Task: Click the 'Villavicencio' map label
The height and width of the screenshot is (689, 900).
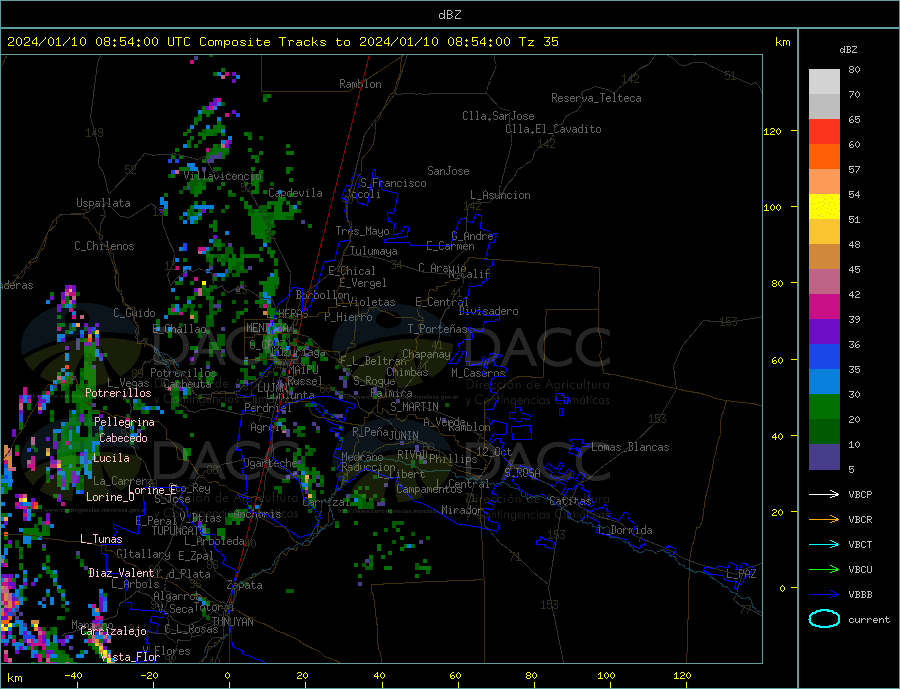Action: click(223, 176)
